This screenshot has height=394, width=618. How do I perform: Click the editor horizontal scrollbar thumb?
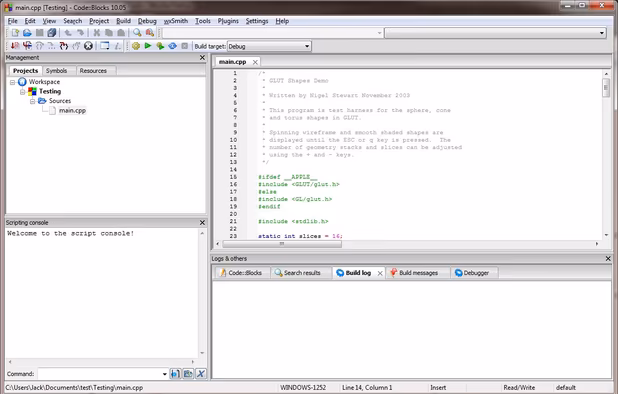tap(282, 244)
